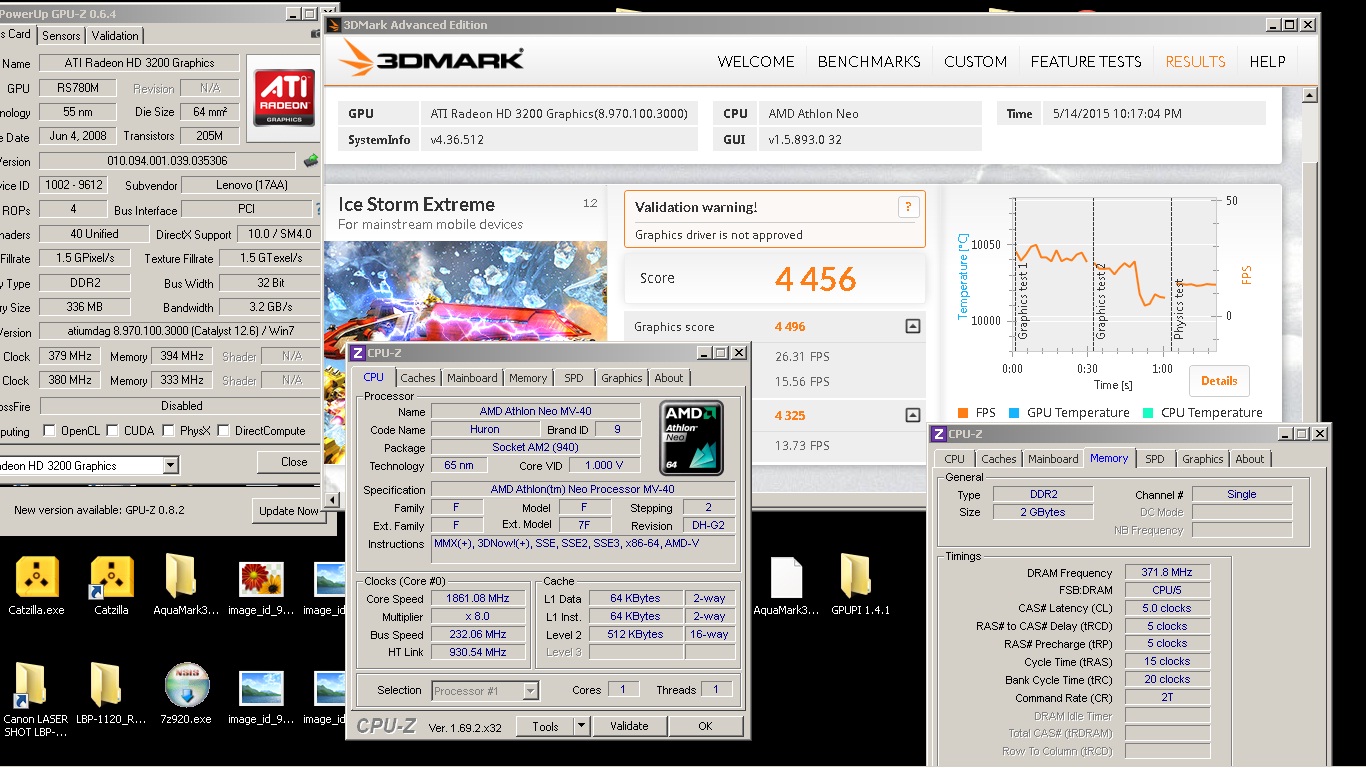Enable the OpenCL checkbox in GPU-Z
Screen dimensions: 1366x768
click(49, 431)
